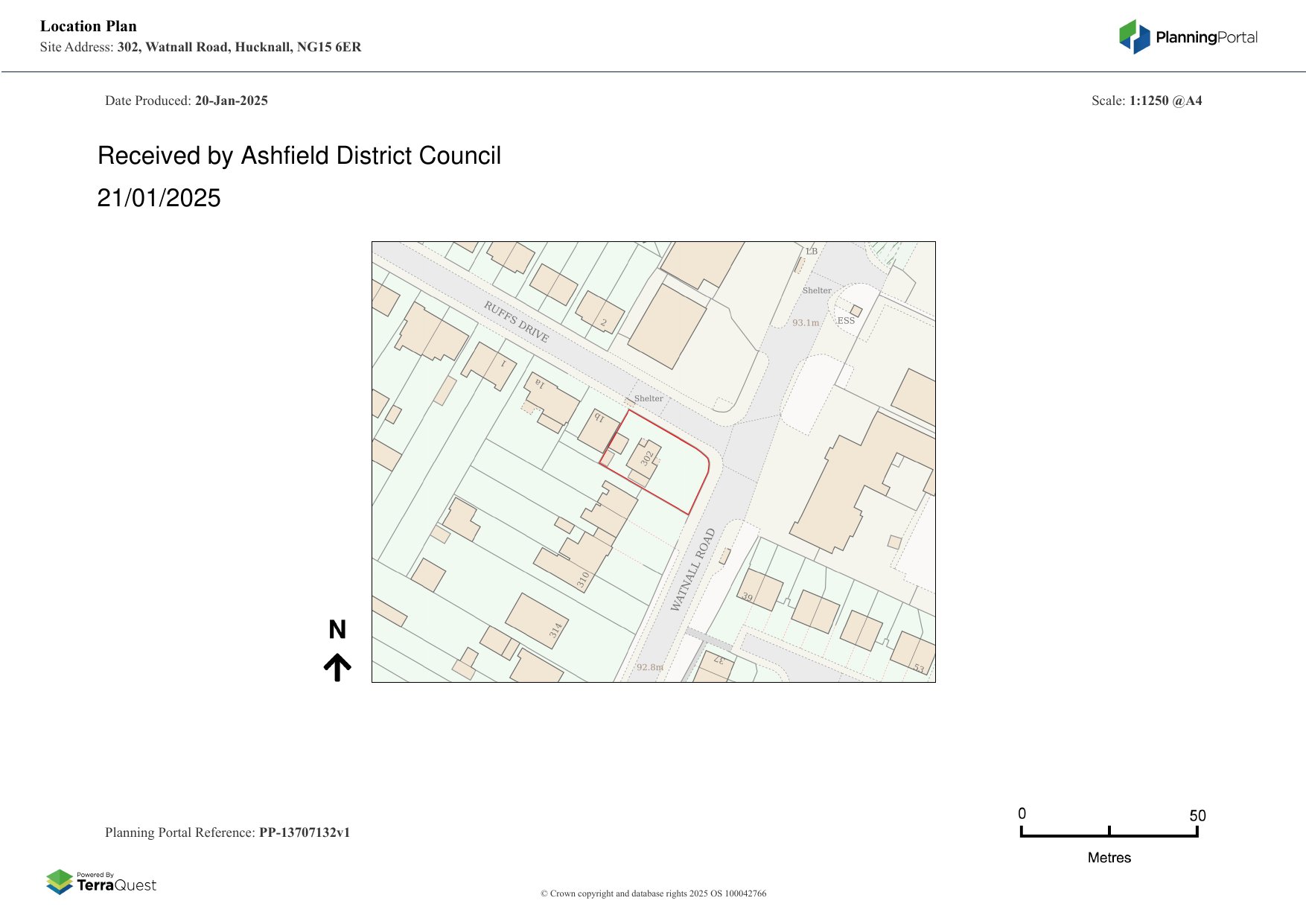Click the Scale 1:1250 @A4 text

(x=1146, y=101)
